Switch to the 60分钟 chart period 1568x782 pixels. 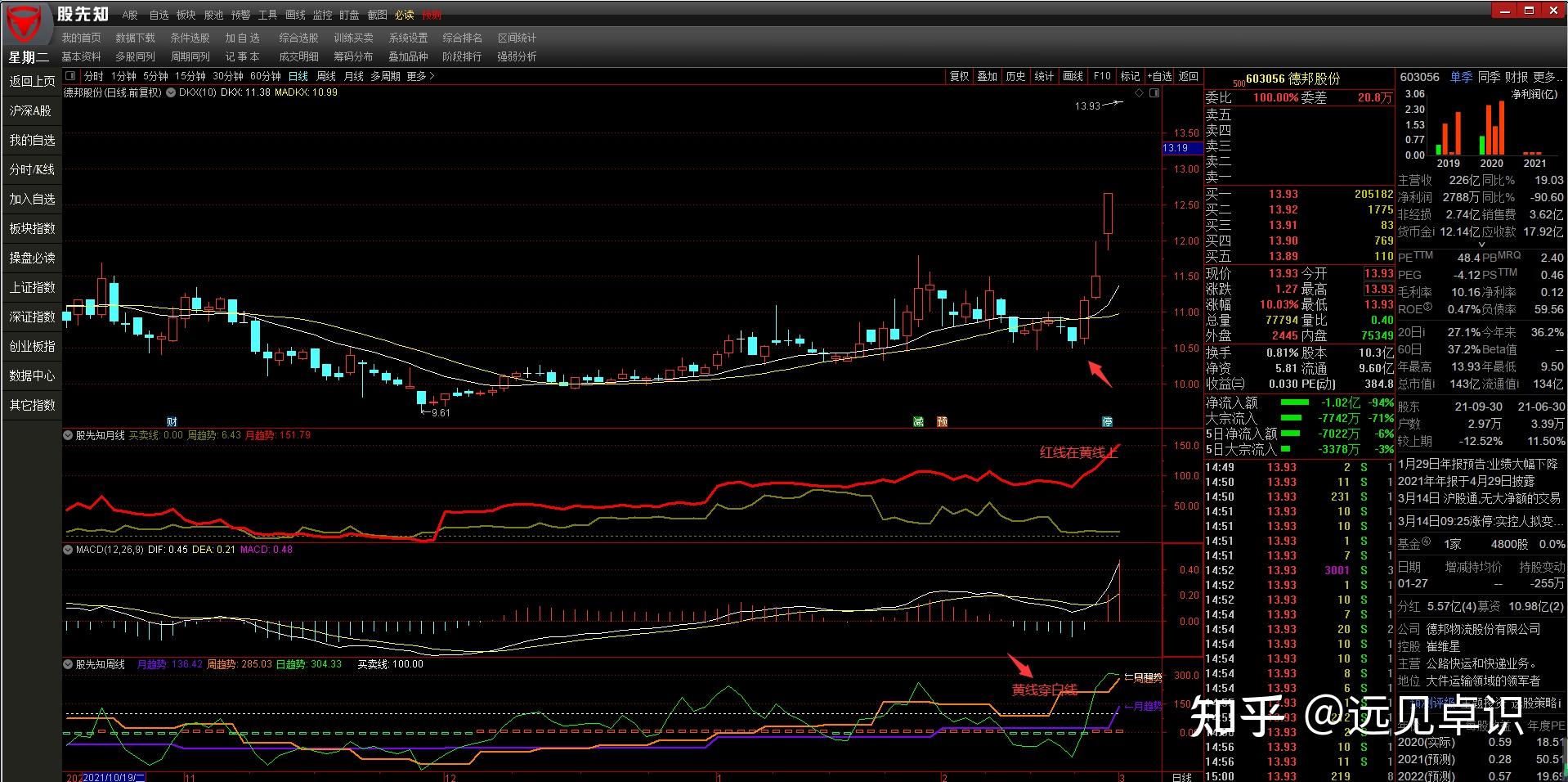point(266,76)
